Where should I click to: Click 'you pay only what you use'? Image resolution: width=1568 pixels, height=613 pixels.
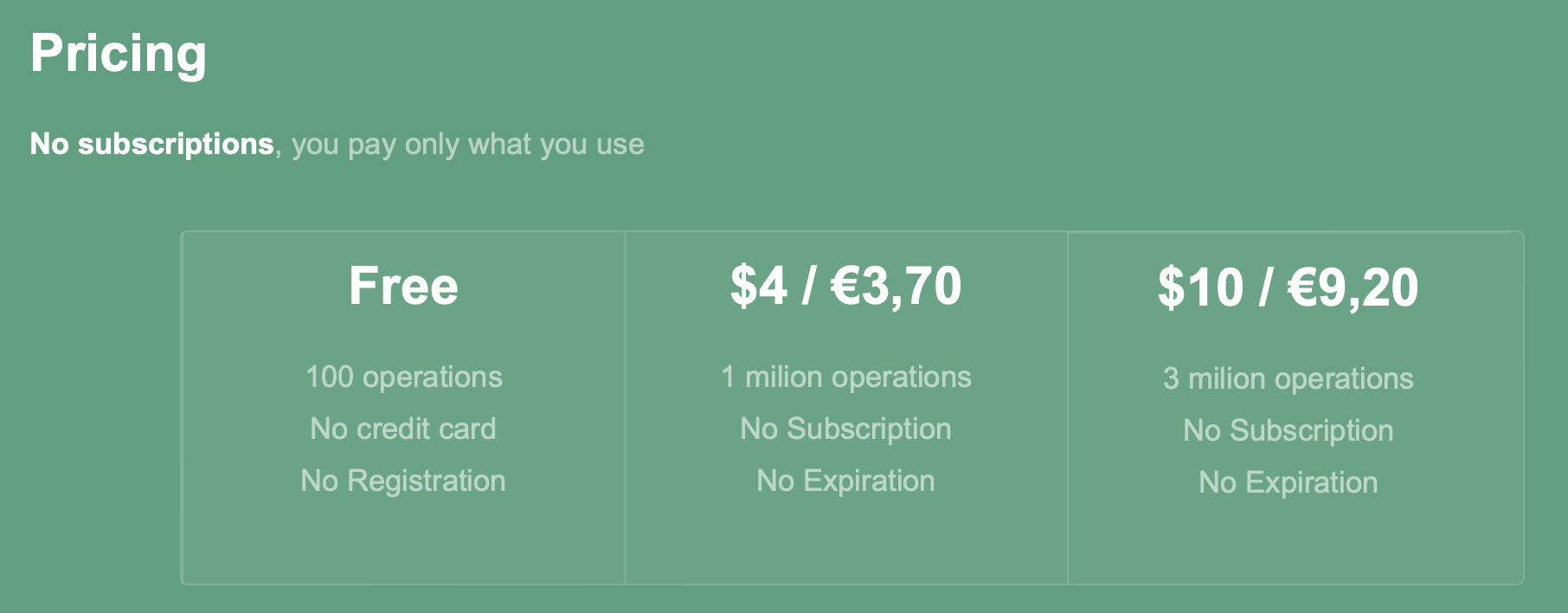(x=467, y=145)
